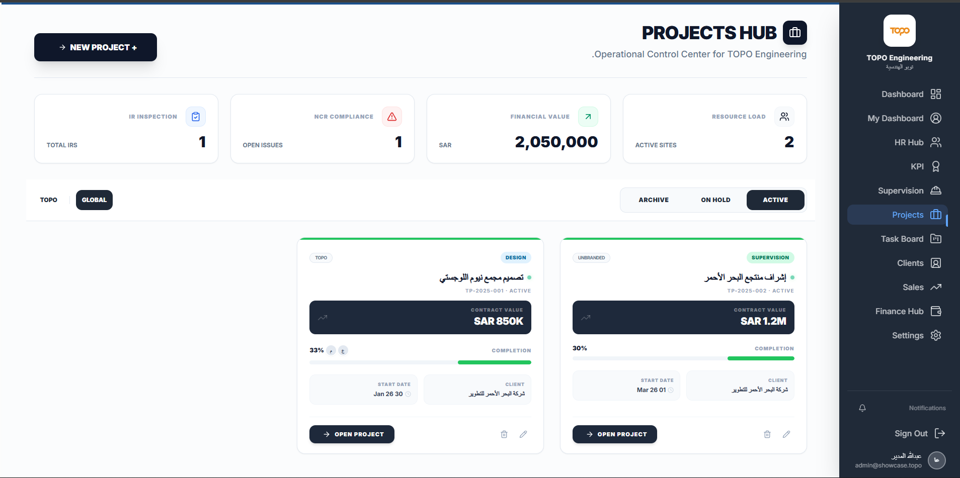
Task: Go to the KPI sidebar item
Action: pyautogui.click(x=896, y=166)
